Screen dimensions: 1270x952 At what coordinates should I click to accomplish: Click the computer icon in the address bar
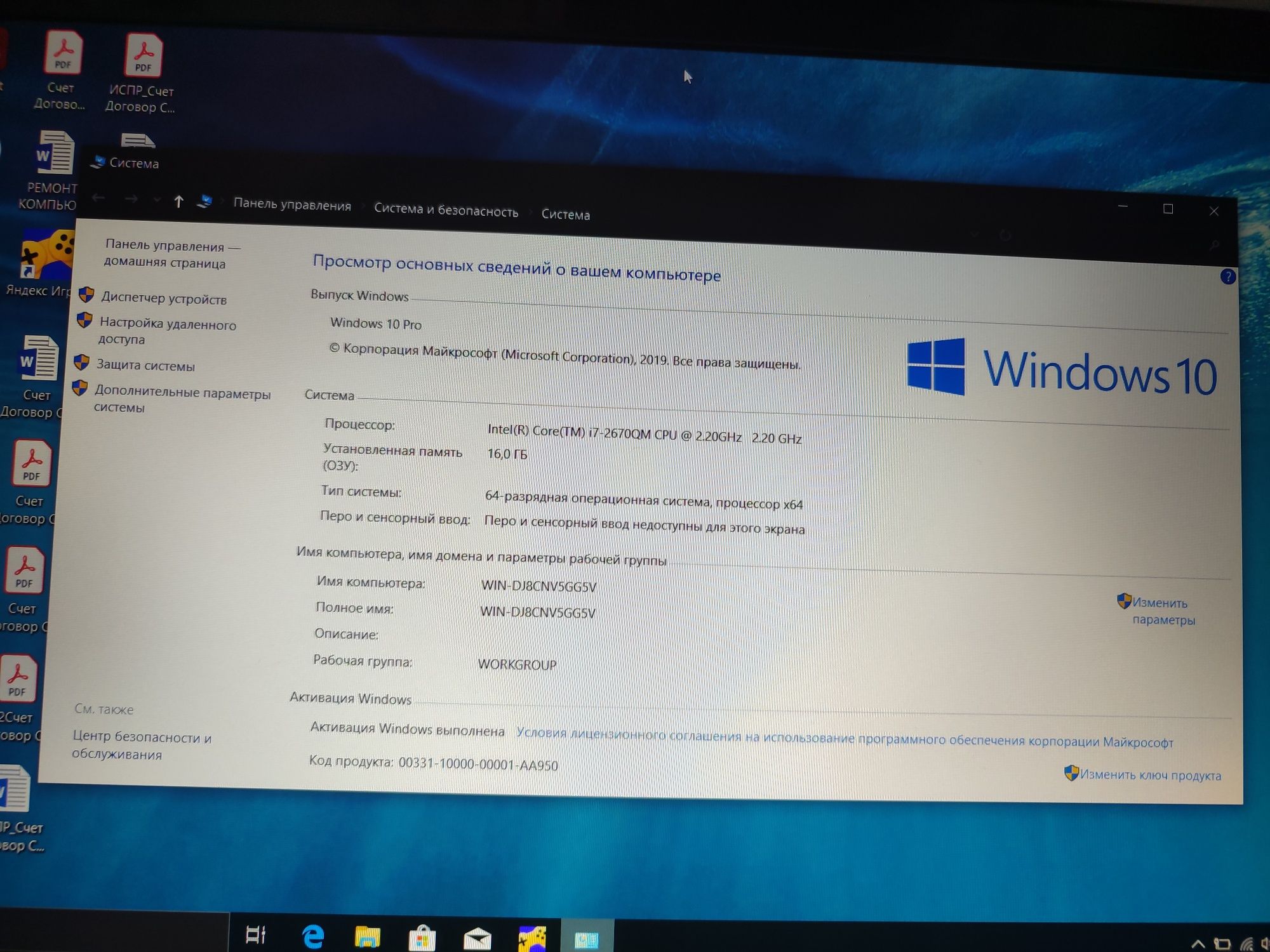204,202
